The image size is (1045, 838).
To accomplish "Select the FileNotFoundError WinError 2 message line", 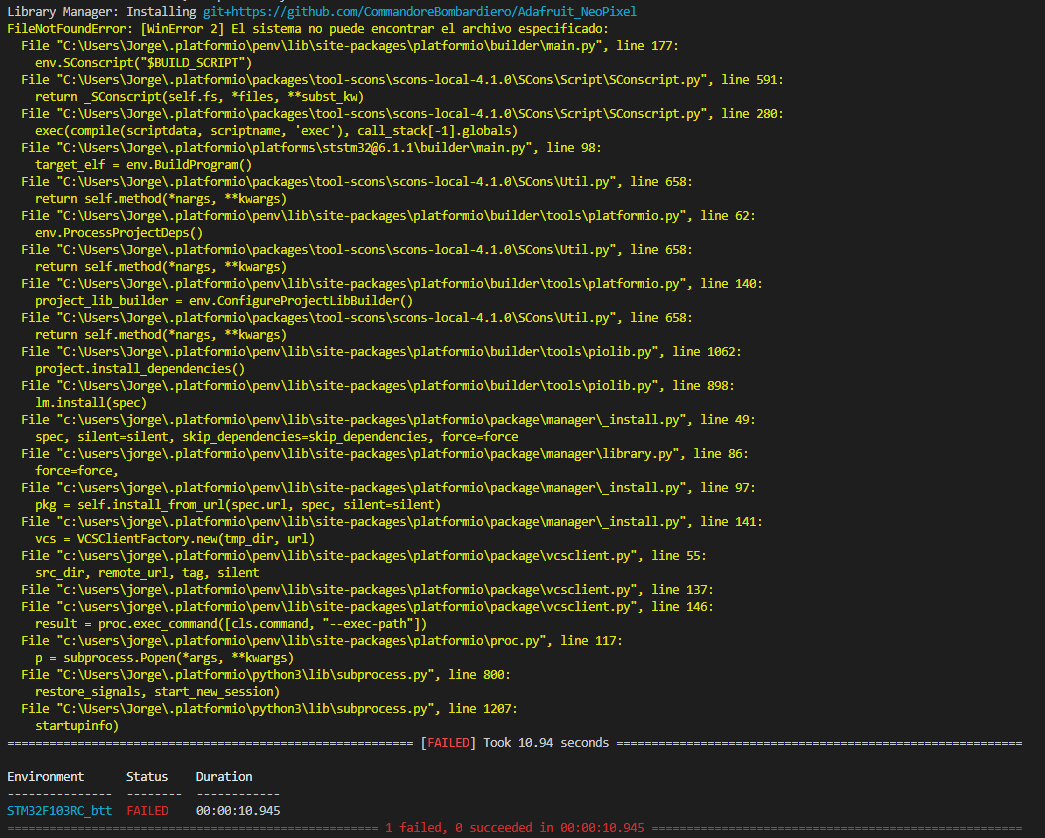I will pos(308,29).
